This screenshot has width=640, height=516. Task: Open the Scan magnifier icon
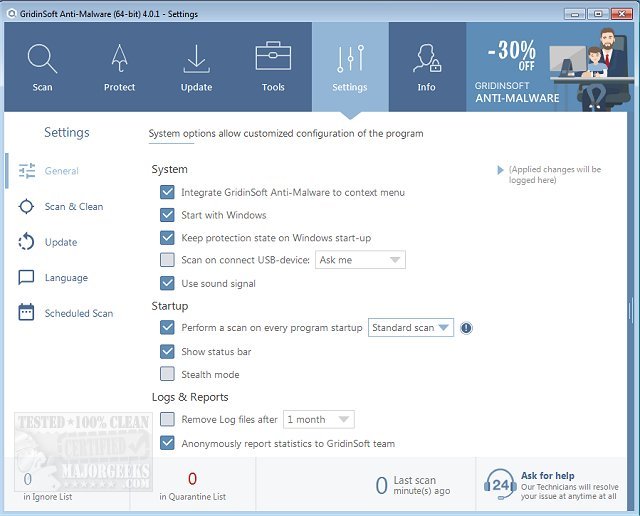point(42,59)
